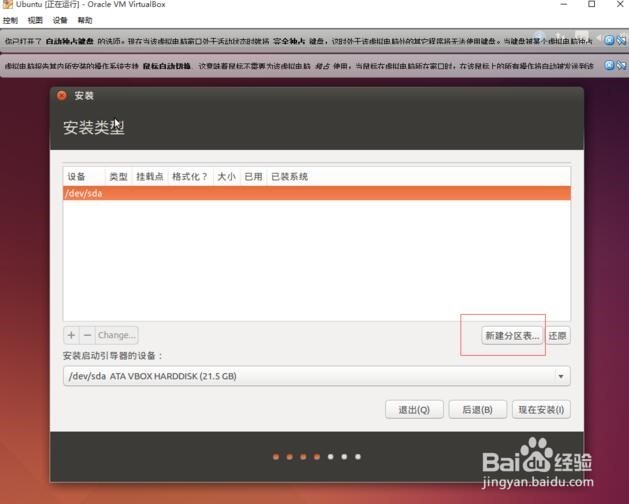Click the 大小 column header

click(226, 177)
